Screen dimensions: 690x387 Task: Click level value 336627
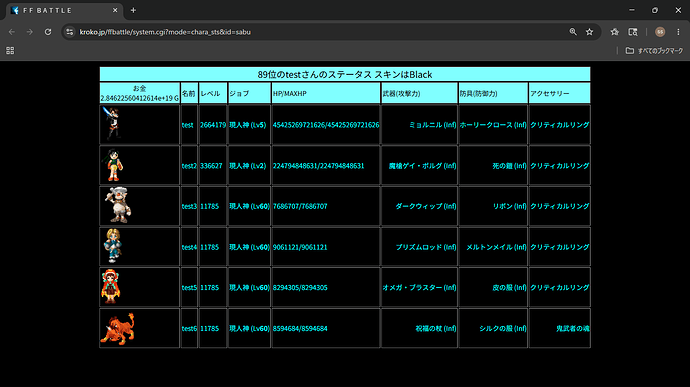coord(211,166)
